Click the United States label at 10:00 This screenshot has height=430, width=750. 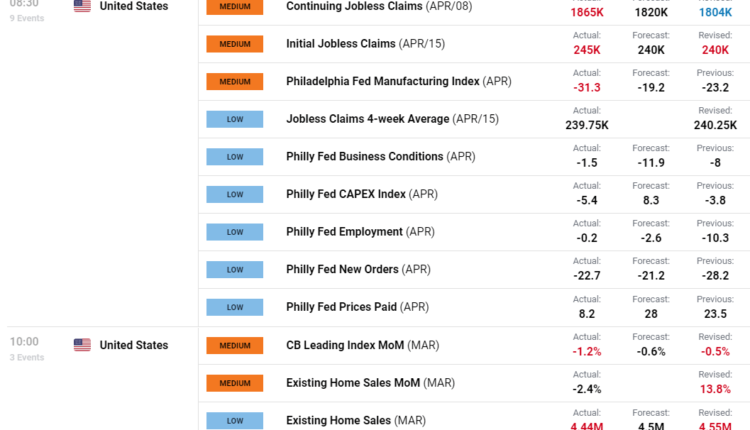134,345
